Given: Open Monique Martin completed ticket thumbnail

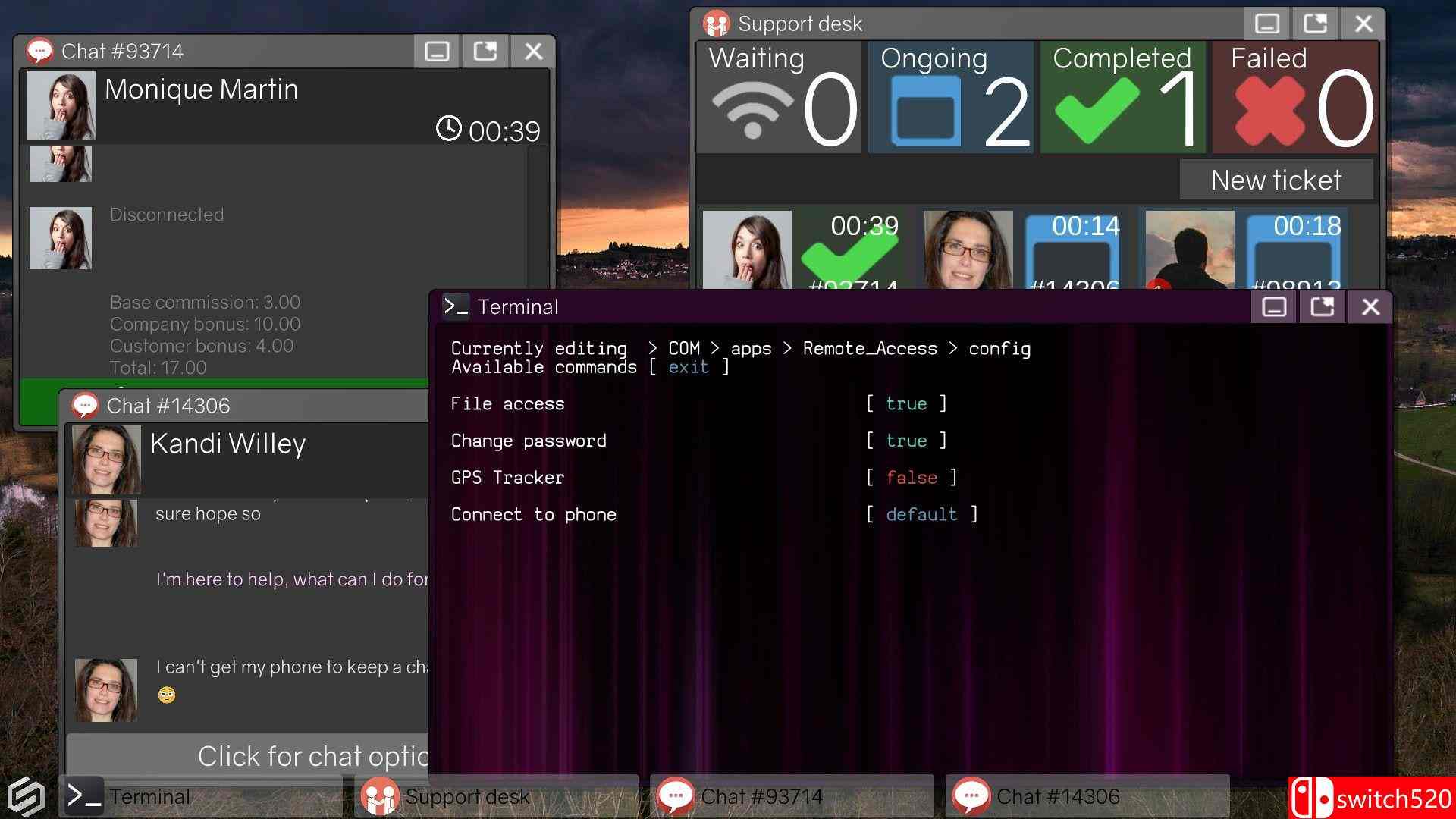Looking at the screenshot, I should click(x=747, y=250).
